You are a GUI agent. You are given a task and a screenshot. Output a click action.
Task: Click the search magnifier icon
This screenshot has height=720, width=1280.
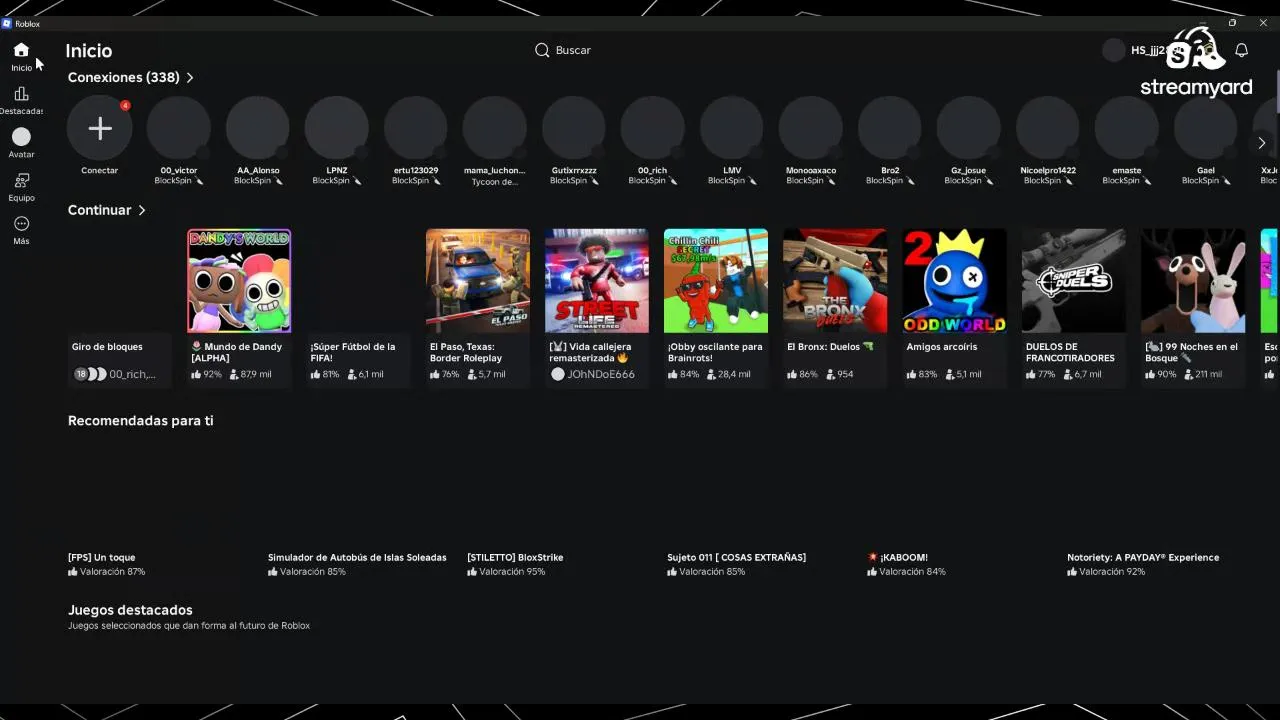(542, 50)
